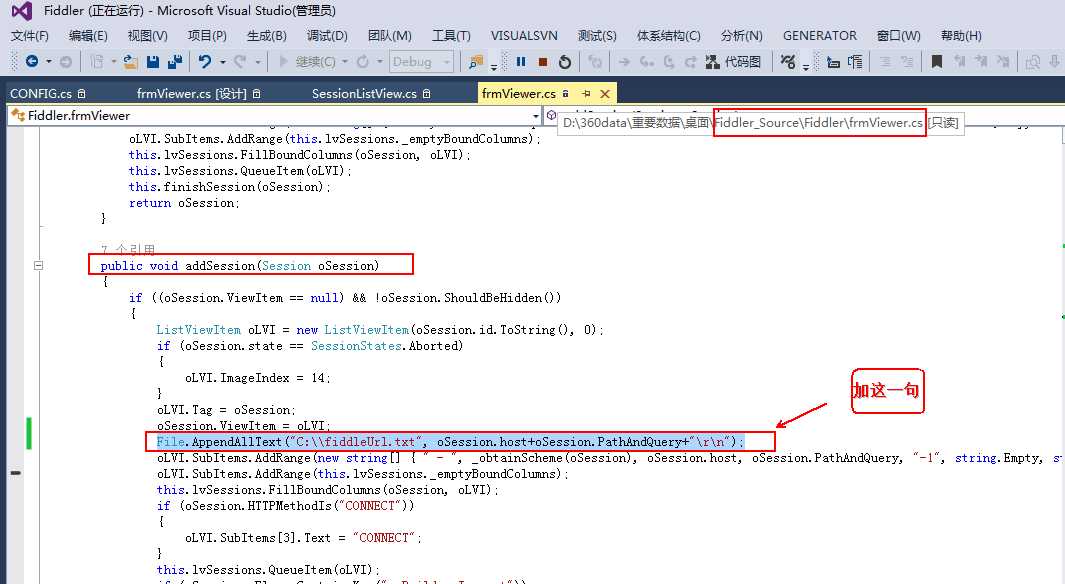Viewport: 1065px width, 584px height.
Task: Click the clear all bookmarks icon
Action: (1003, 62)
